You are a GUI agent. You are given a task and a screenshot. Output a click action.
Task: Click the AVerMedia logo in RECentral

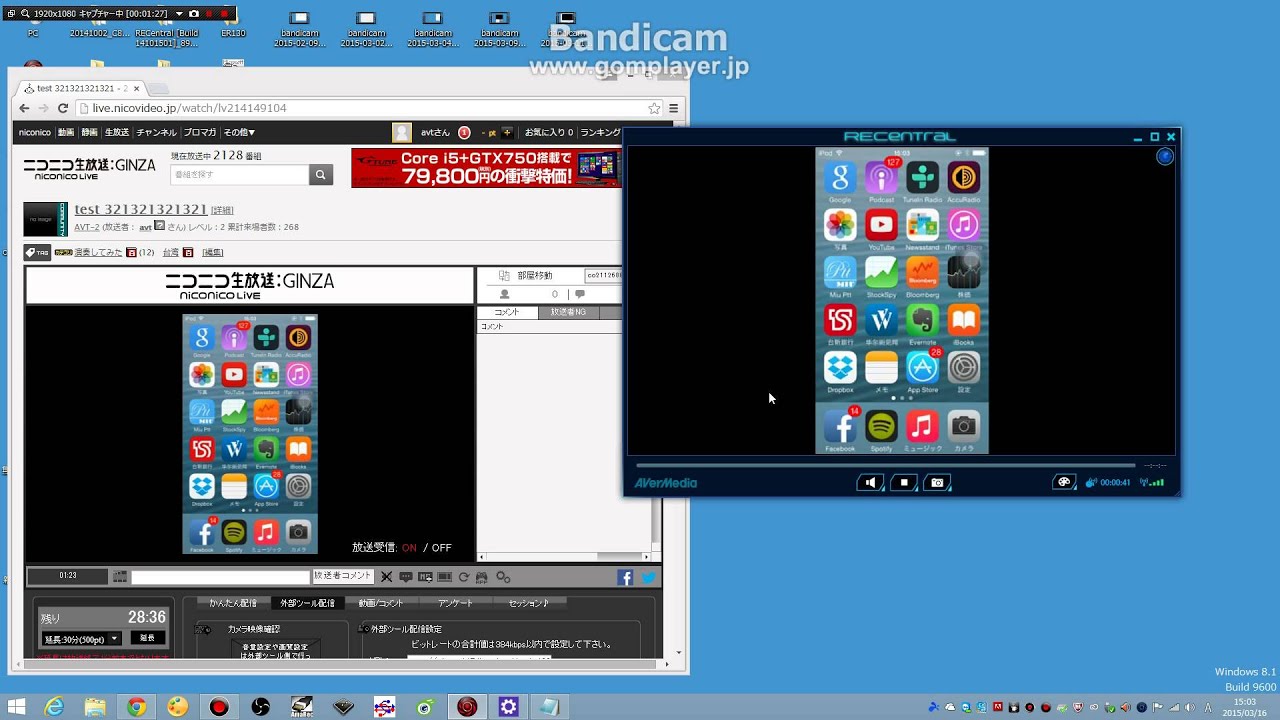point(665,483)
